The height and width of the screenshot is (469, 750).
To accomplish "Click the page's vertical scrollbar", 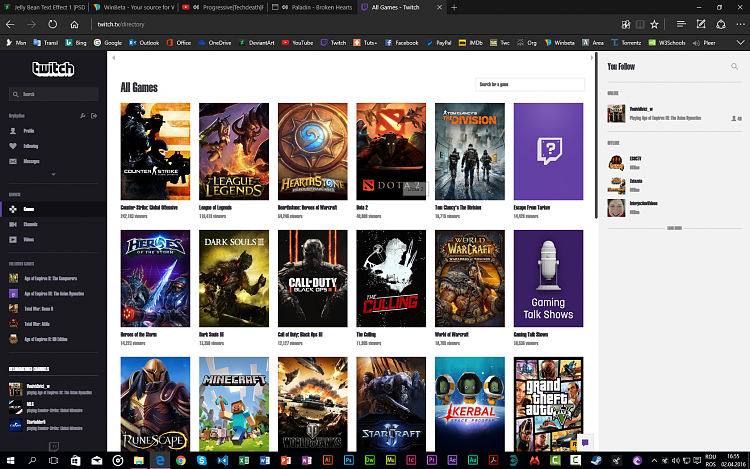I will click(x=596, y=135).
